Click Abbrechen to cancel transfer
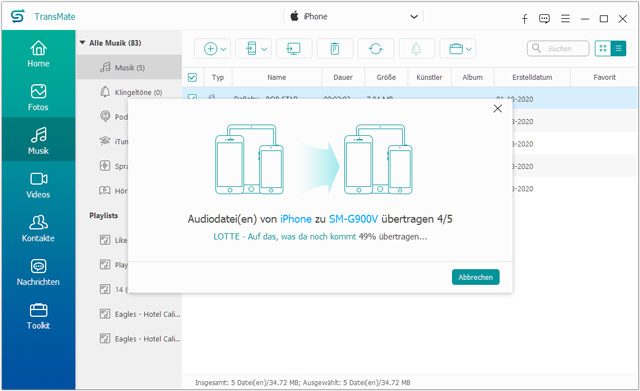Screen dimensions: 640x391 (476, 277)
